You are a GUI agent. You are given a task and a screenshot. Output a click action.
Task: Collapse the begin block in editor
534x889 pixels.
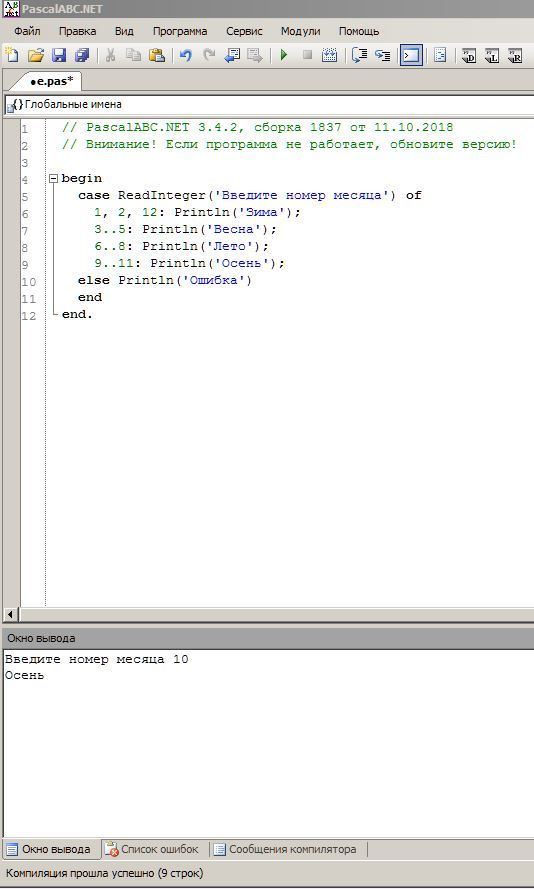point(53,178)
